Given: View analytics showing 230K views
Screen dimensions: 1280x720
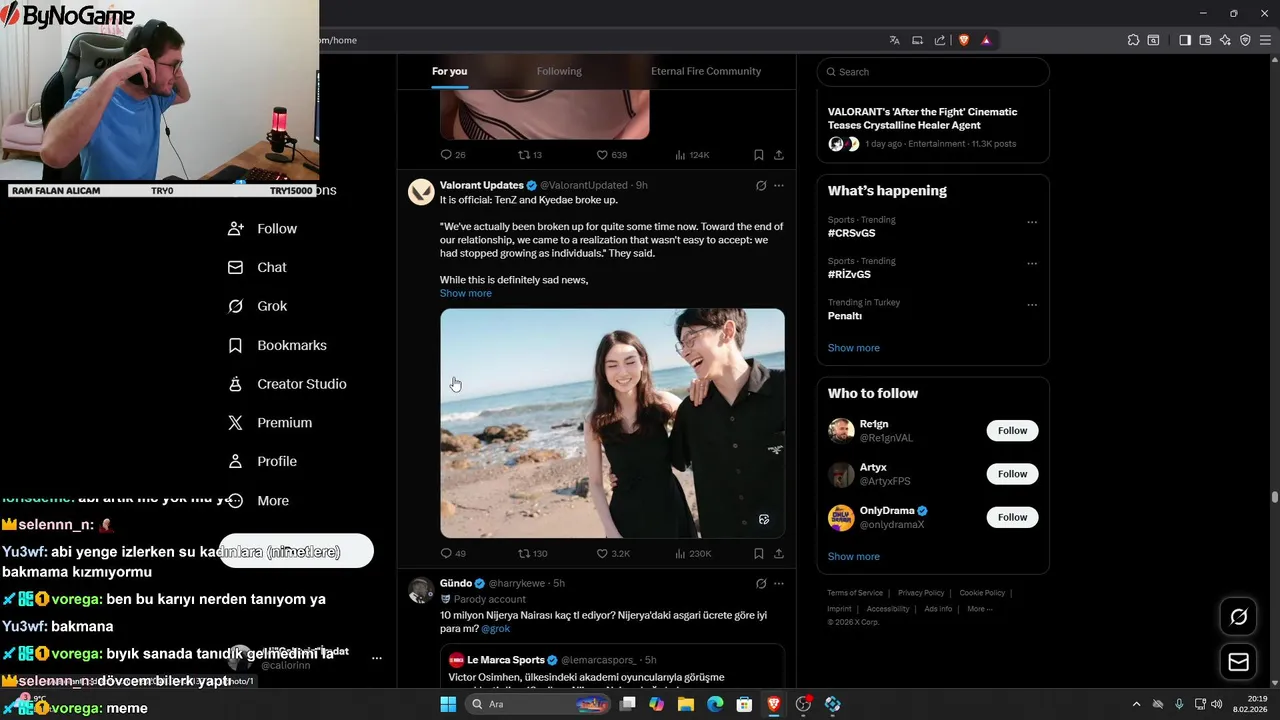Looking at the screenshot, I should (x=693, y=553).
